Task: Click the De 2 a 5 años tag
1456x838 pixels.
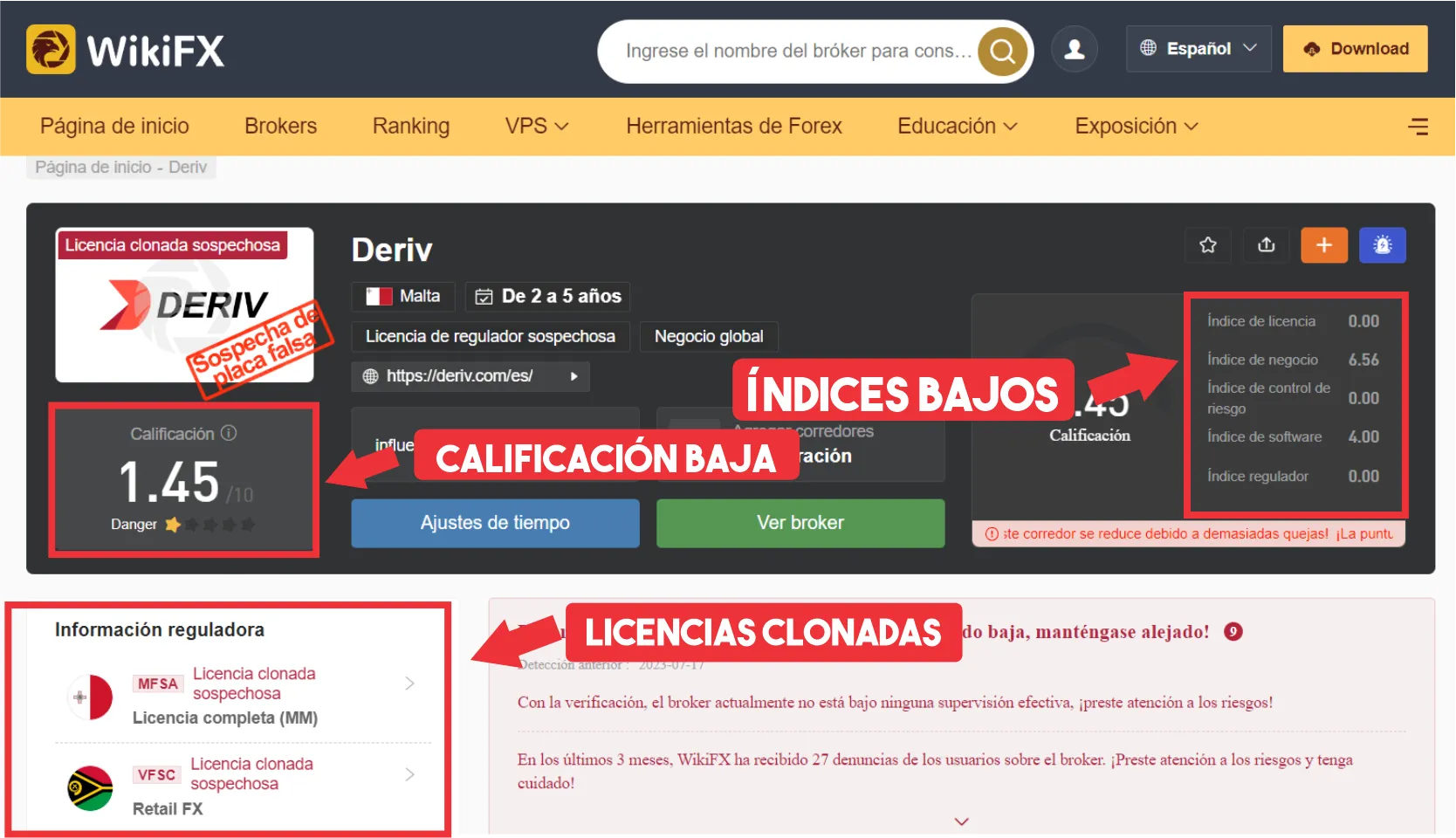Action: coord(548,297)
